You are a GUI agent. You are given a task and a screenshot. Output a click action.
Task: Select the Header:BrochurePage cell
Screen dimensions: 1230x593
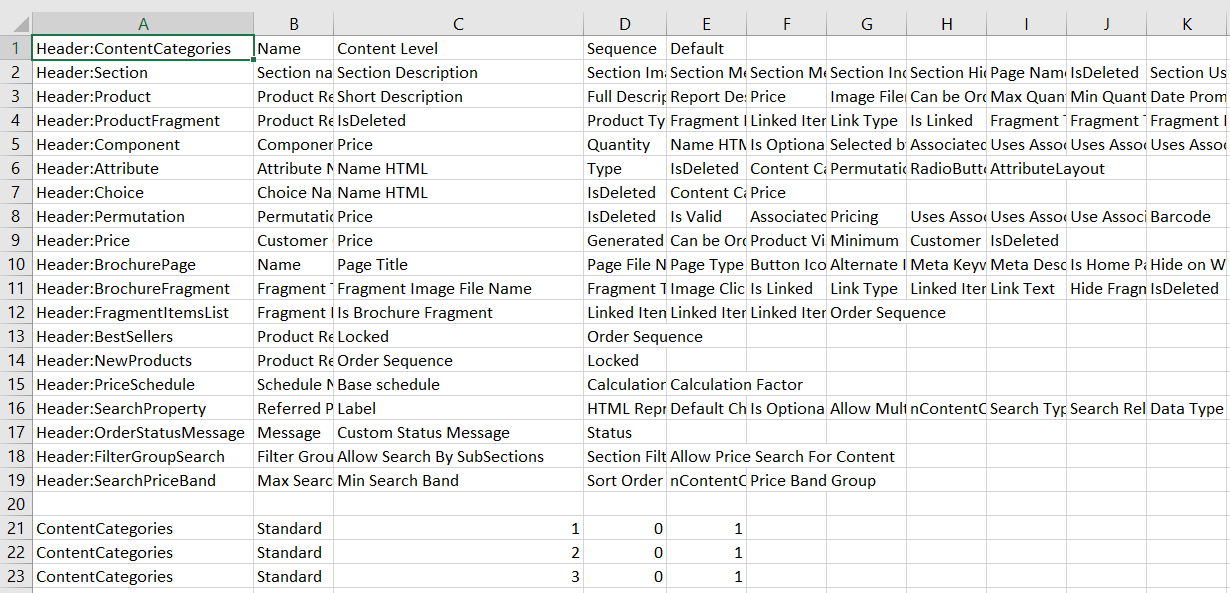click(x=143, y=264)
